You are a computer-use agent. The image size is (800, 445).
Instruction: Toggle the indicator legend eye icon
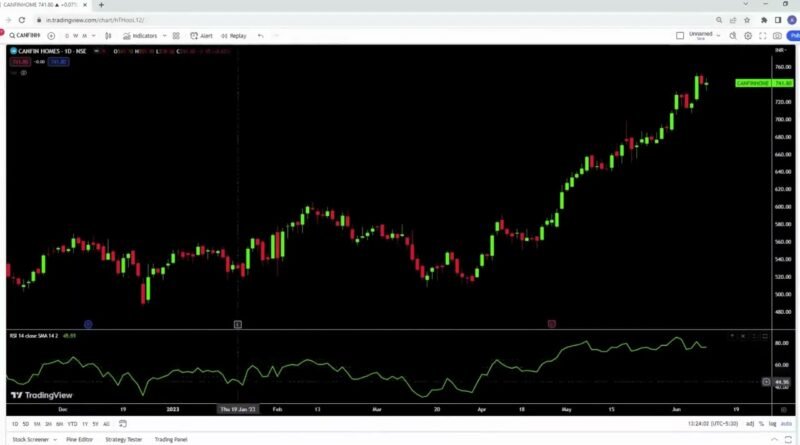23,73
